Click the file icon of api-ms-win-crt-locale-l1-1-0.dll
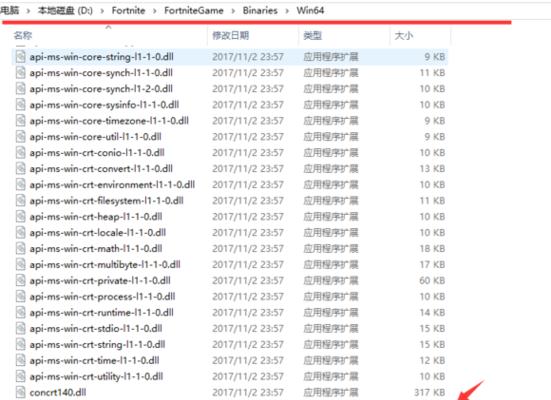 point(21,233)
